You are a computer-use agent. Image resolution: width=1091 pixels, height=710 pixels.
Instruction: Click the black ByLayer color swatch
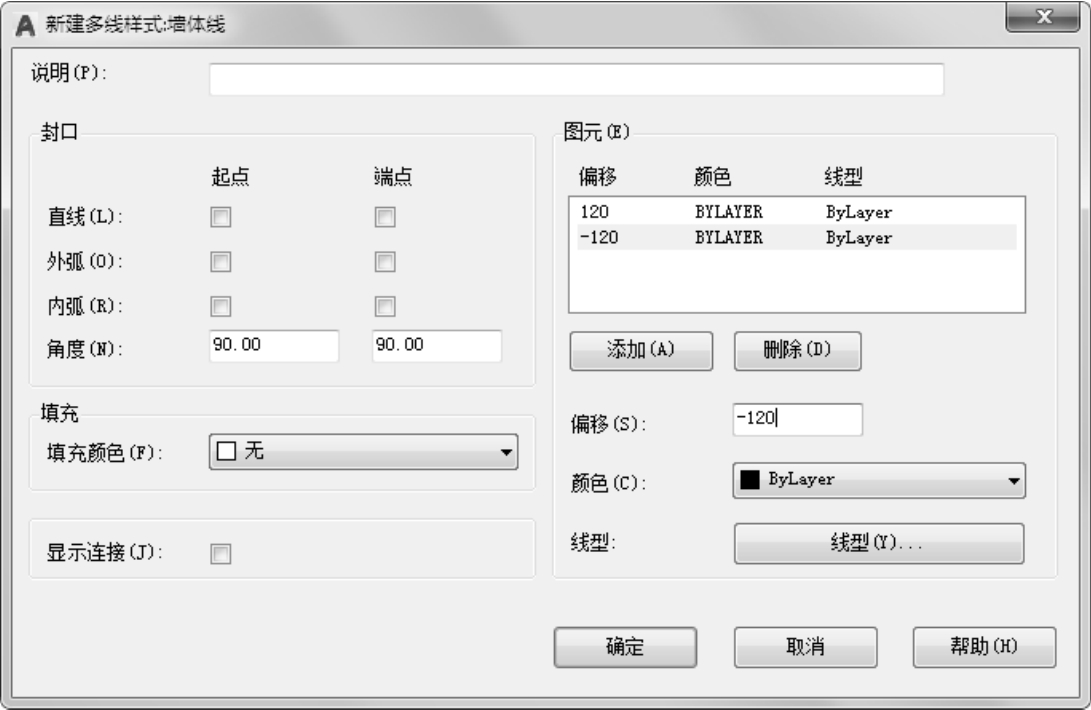(x=749, y=480)
